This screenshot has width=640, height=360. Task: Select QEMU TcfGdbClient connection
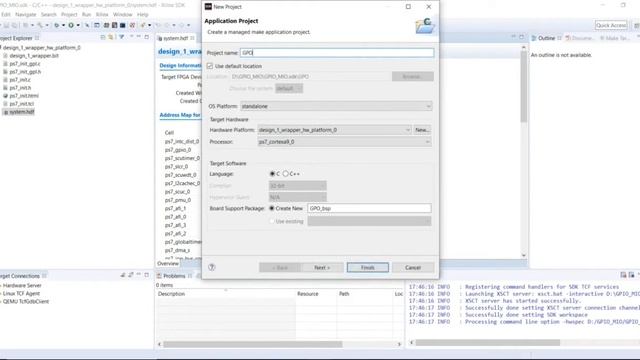coord(26,301)
